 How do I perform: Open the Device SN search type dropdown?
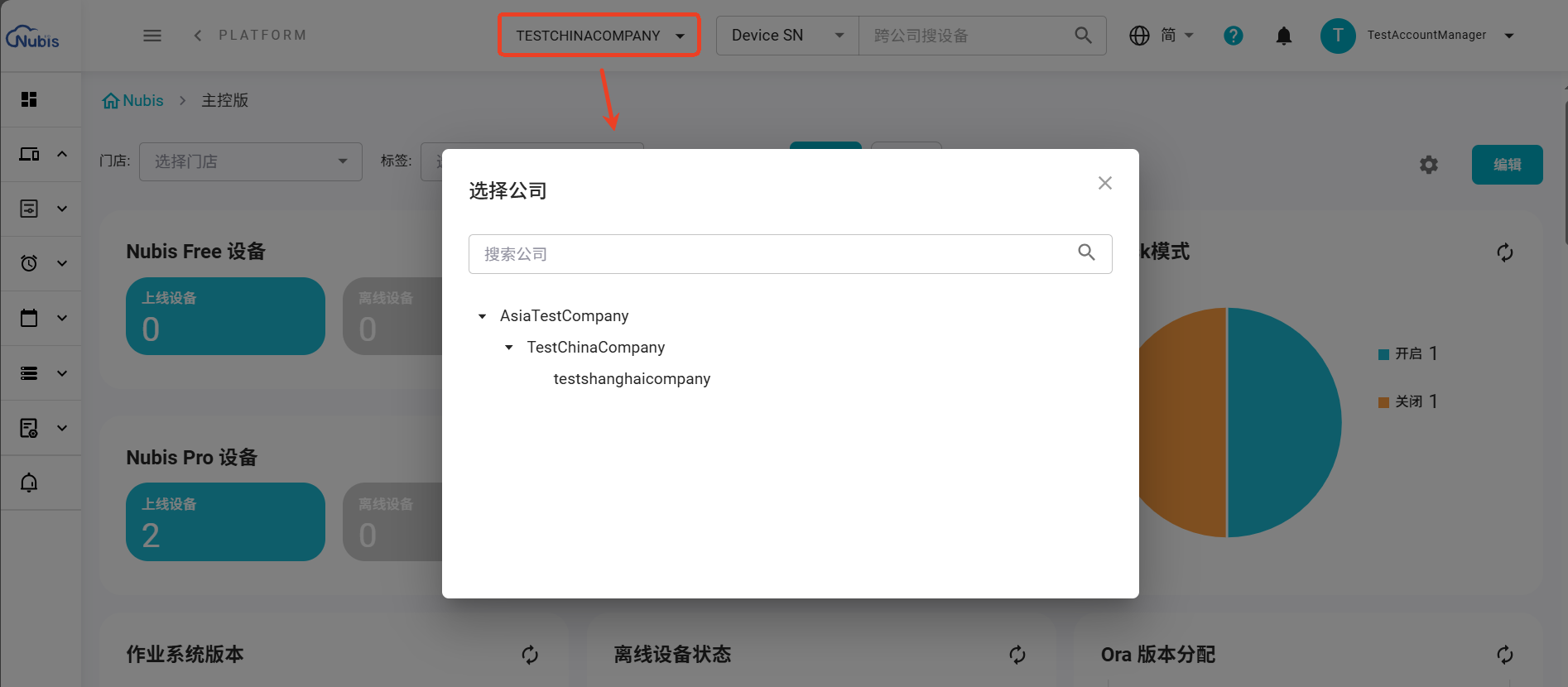(787, 36)
